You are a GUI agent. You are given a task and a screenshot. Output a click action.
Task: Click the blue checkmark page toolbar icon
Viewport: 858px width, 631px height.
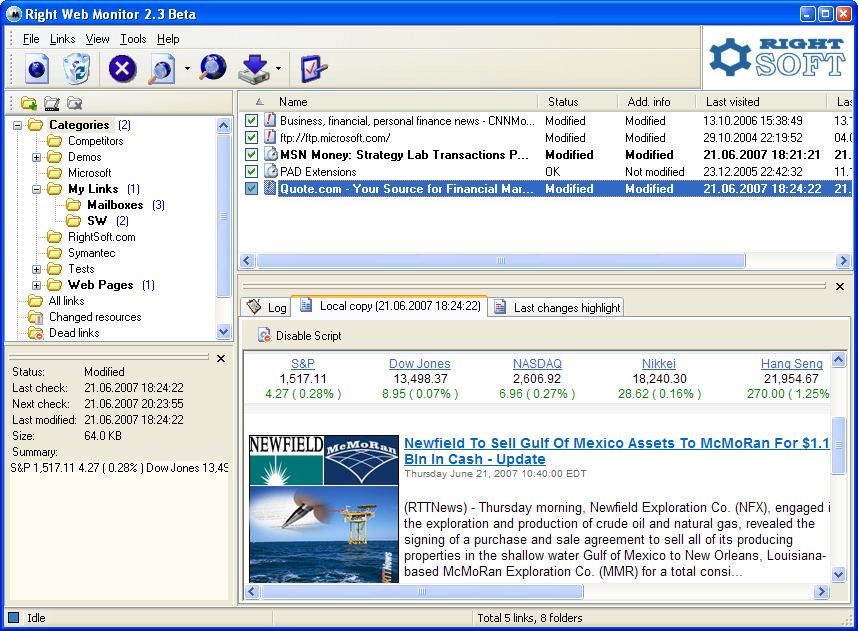click(x=314, y=69)
